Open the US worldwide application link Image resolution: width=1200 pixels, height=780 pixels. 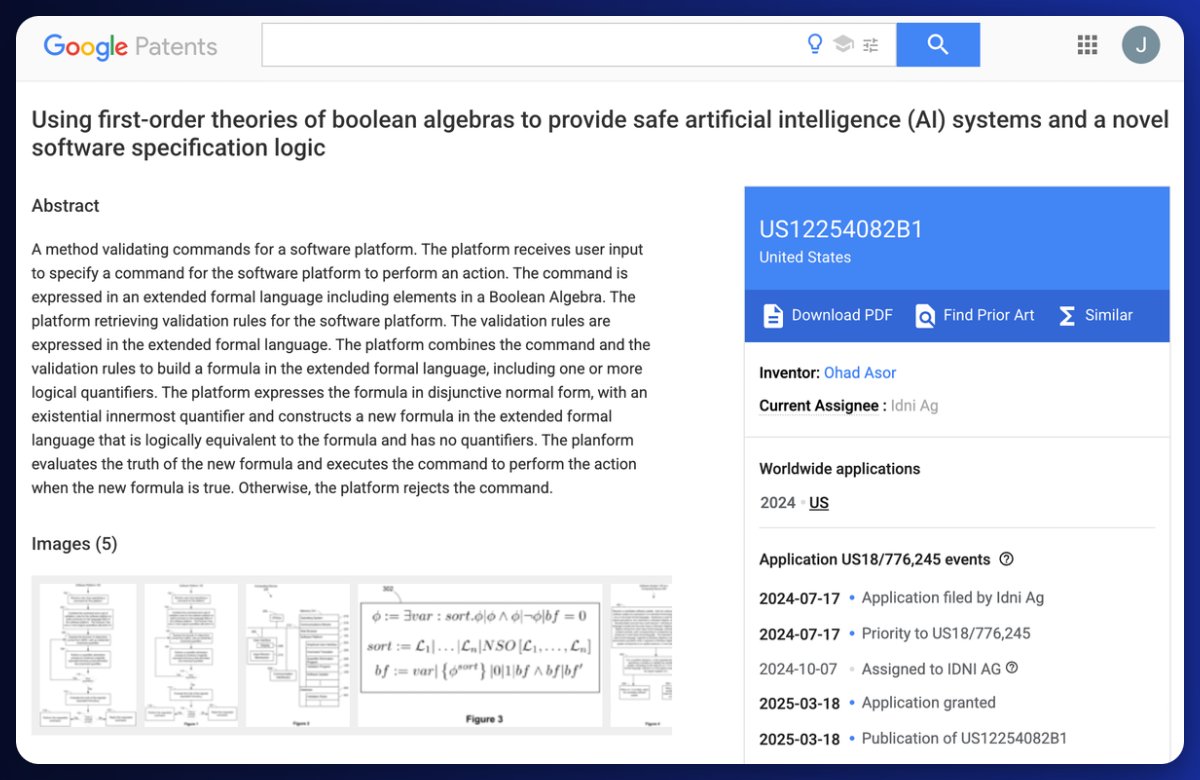tap(819, 503)
